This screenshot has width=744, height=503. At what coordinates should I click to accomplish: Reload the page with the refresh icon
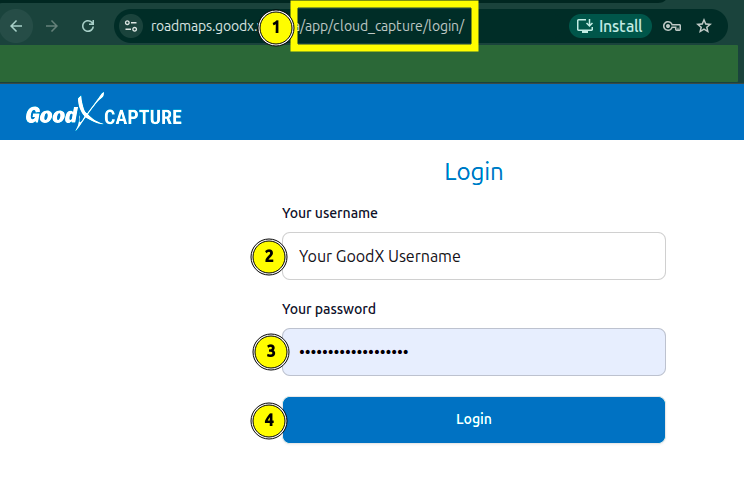(88, 26)
